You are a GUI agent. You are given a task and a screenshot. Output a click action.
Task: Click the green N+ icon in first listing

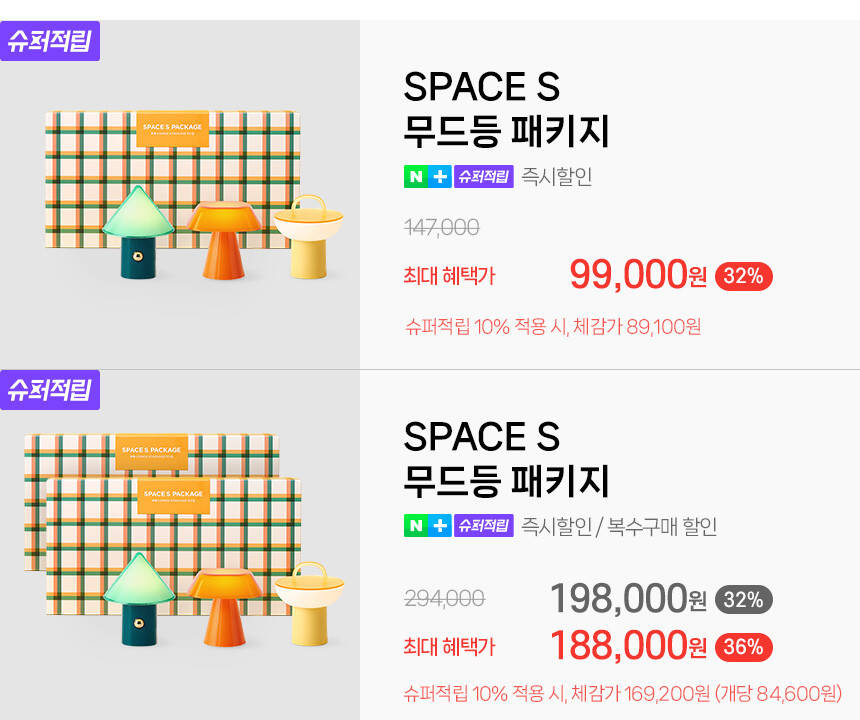427,177
